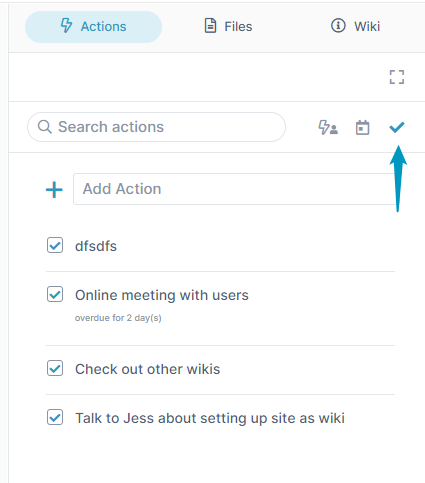The width and height of the screenshot is (425, 483).
Task: Uncheck Talk to Jess action checkbox
Action: (55, 417)
